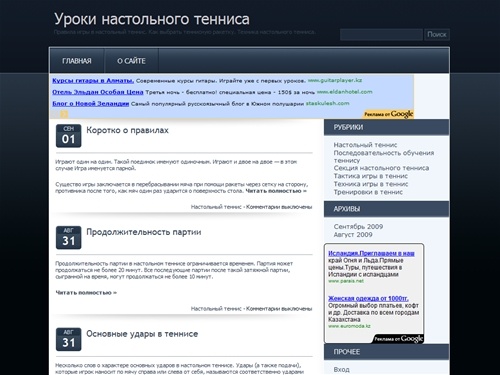The image size is (500, 375).
Task: Select Секция настольного тенниса category
Action: 381,168
